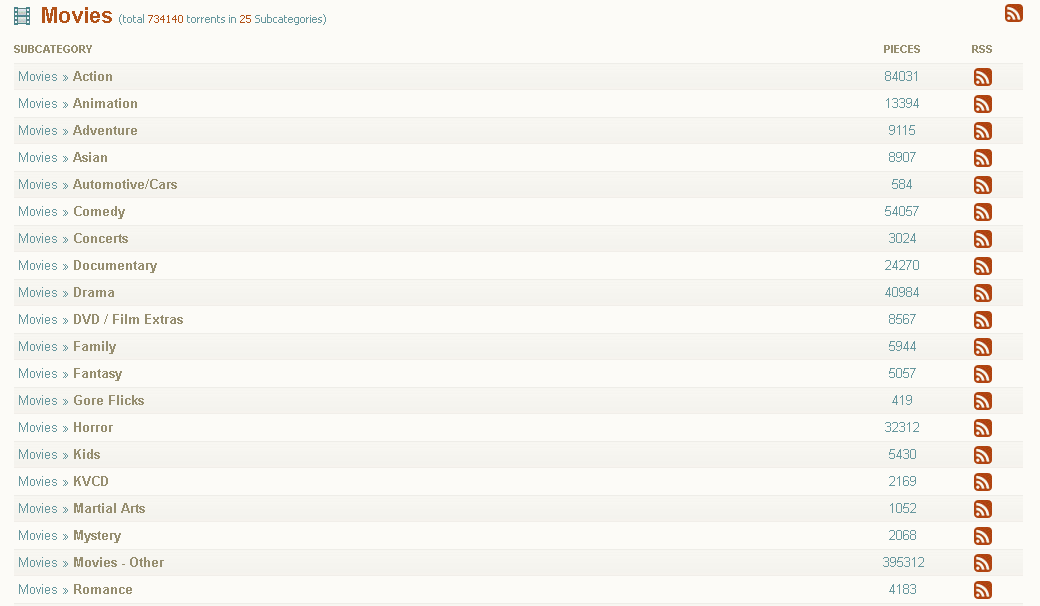Click the Martial Arts RSS icon
The image size is (1040, 606).
point(982,509)
